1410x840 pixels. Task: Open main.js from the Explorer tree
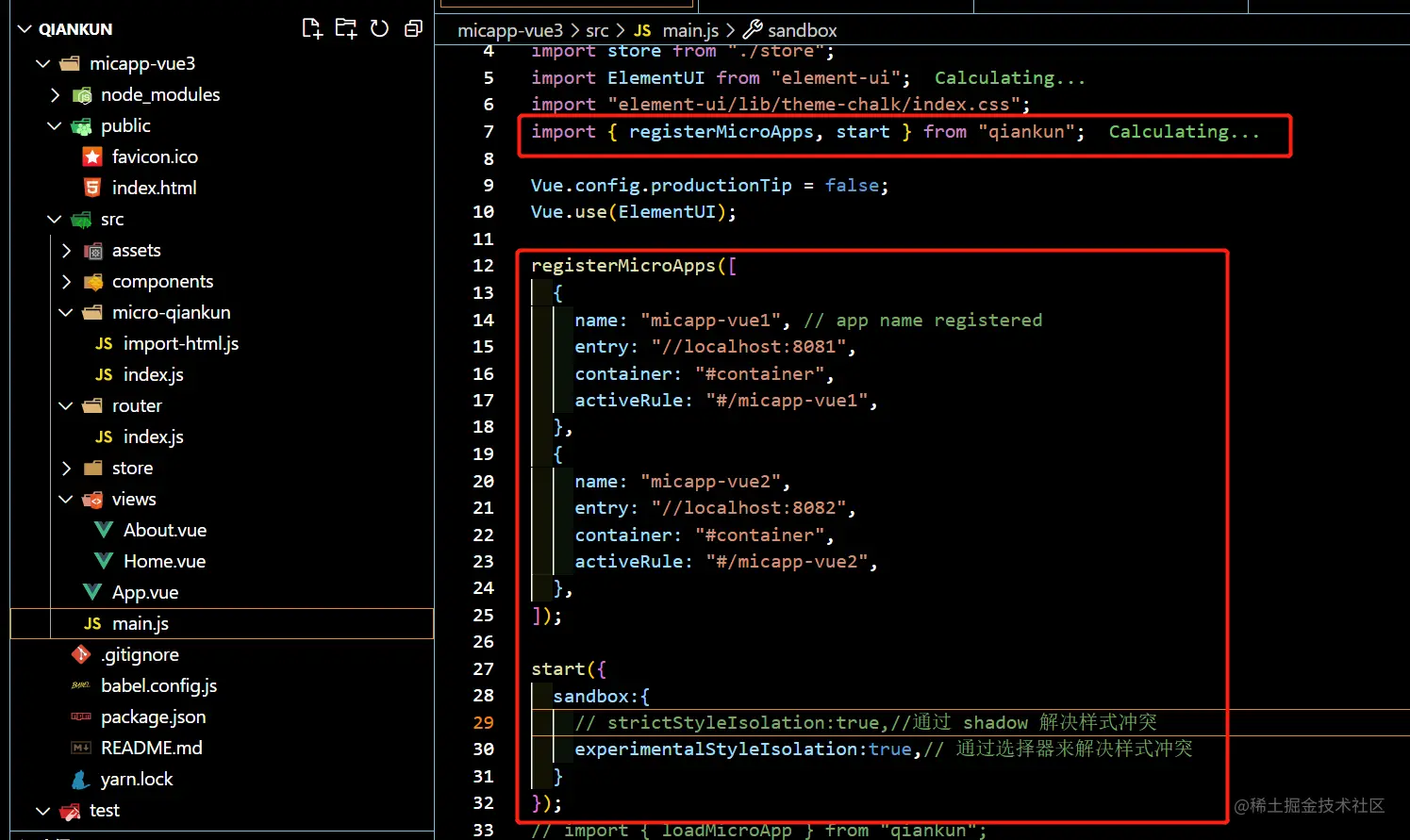pyautogui.click(x=223, y=623)
